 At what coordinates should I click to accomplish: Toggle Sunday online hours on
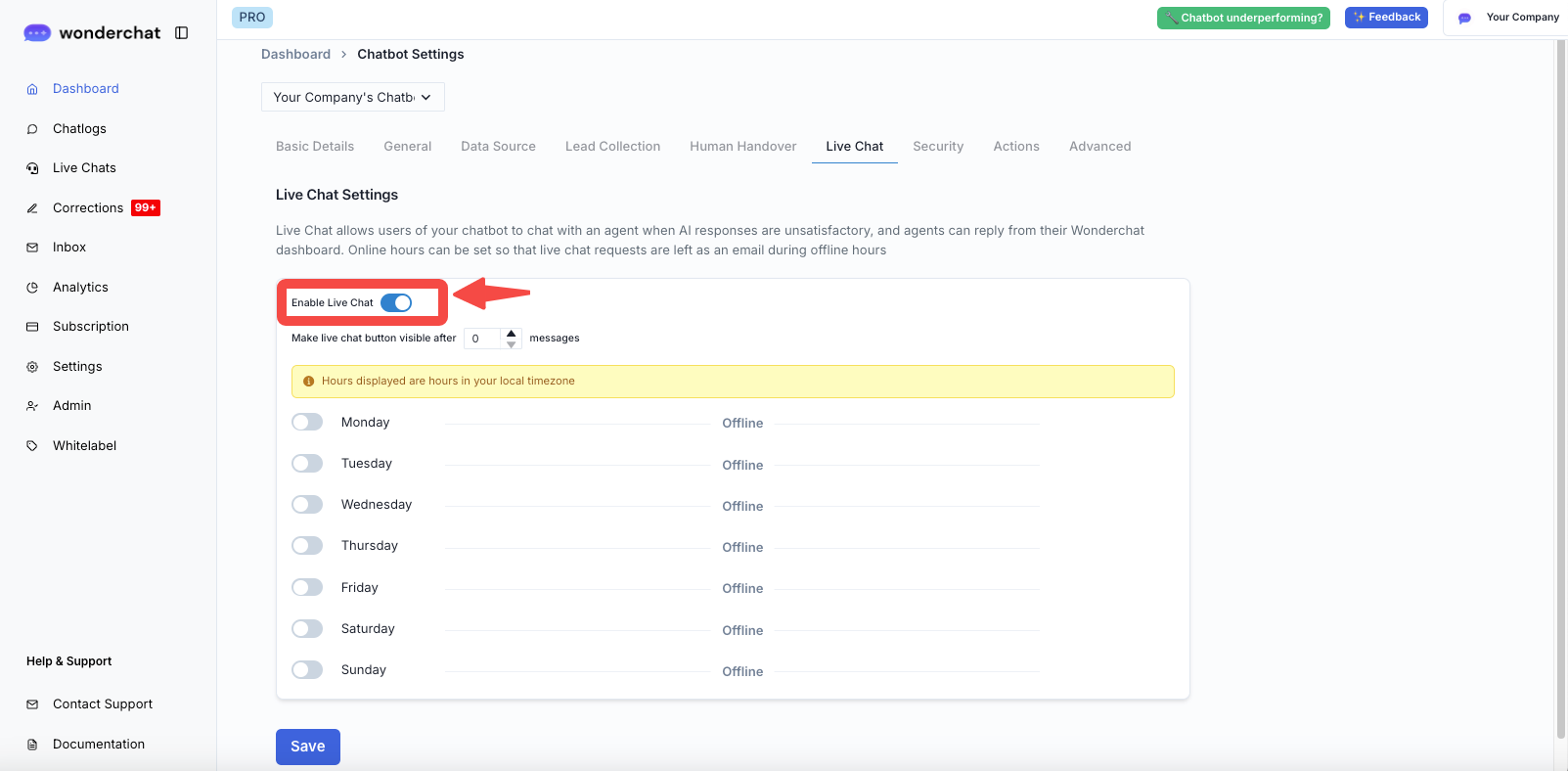point(307,669)
